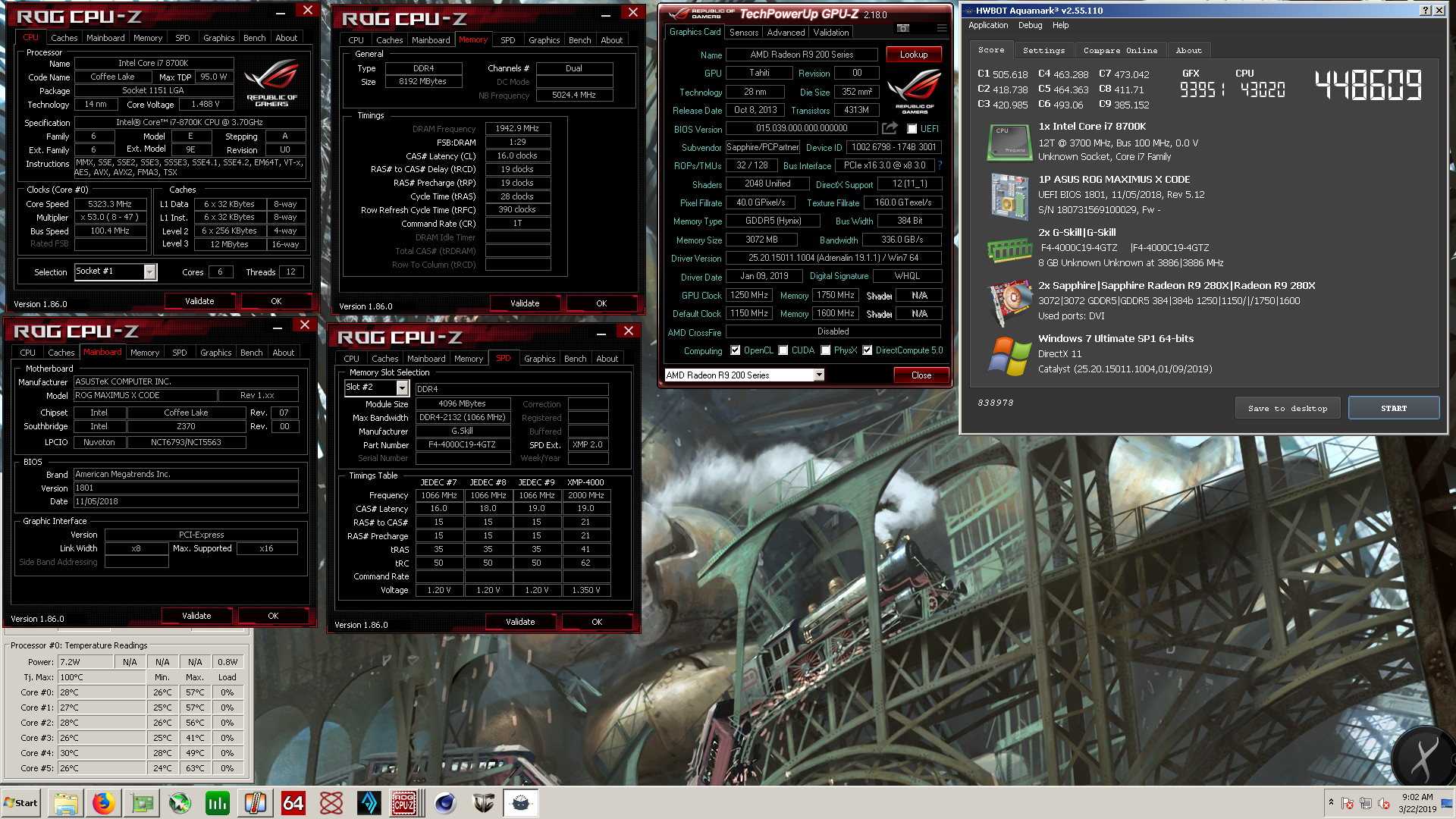Click GPU-Z screenshot camera icon

pos(902,28)
